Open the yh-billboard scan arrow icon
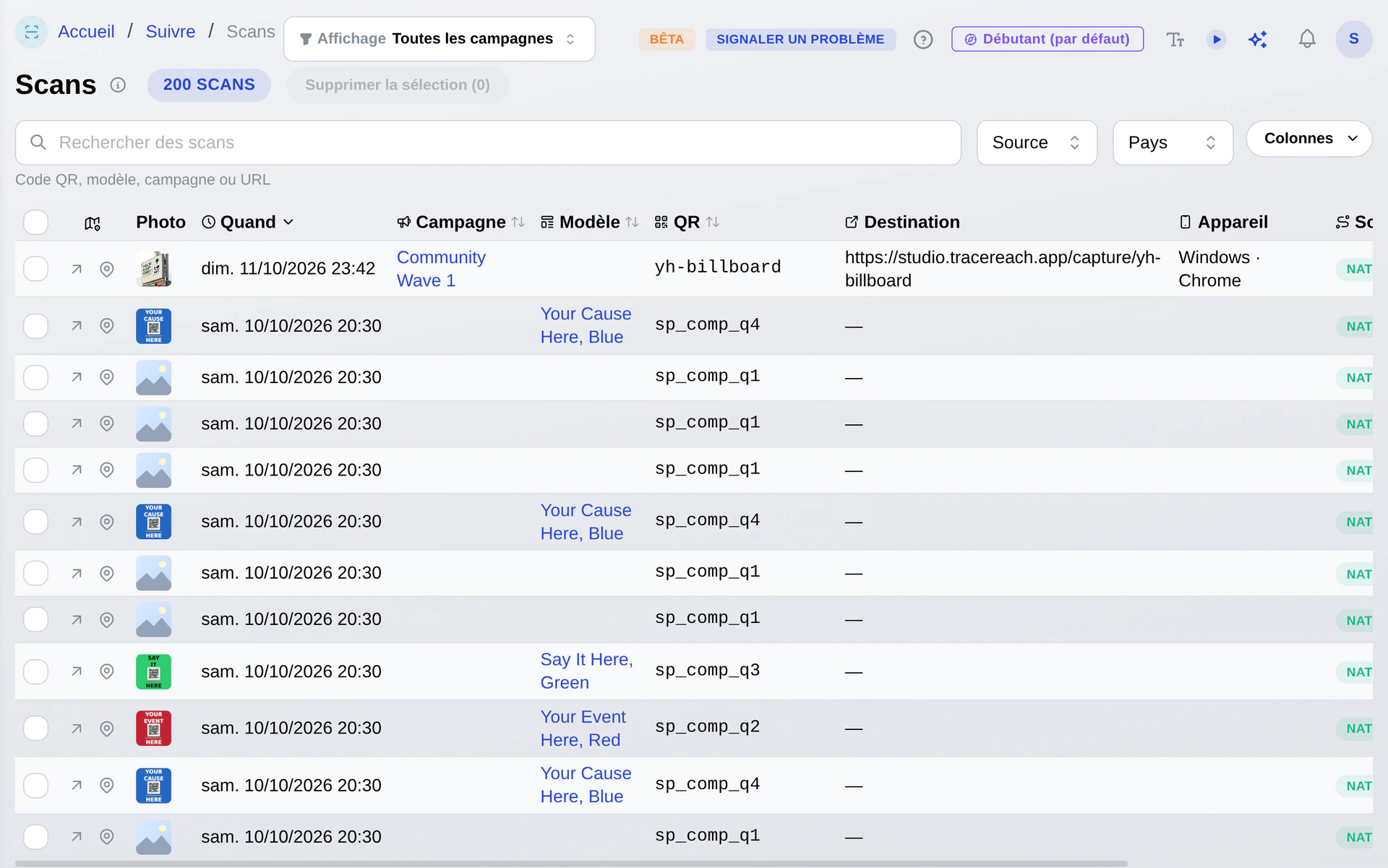Viewport: 1388px width, 868px height. 77,269
